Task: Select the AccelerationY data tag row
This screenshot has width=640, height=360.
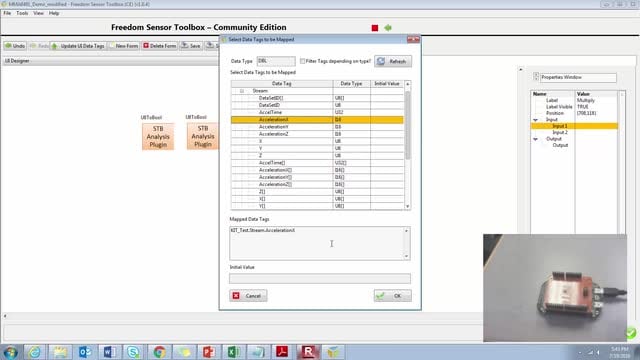Action: [317, 127]
